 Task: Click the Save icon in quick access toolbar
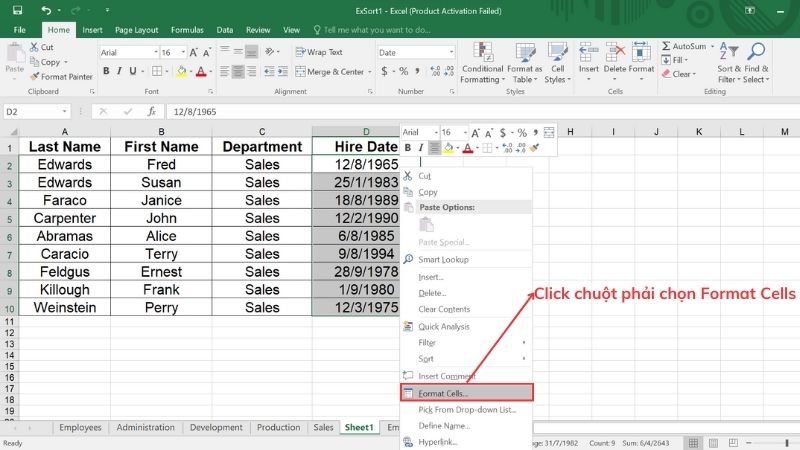[17, 10]
